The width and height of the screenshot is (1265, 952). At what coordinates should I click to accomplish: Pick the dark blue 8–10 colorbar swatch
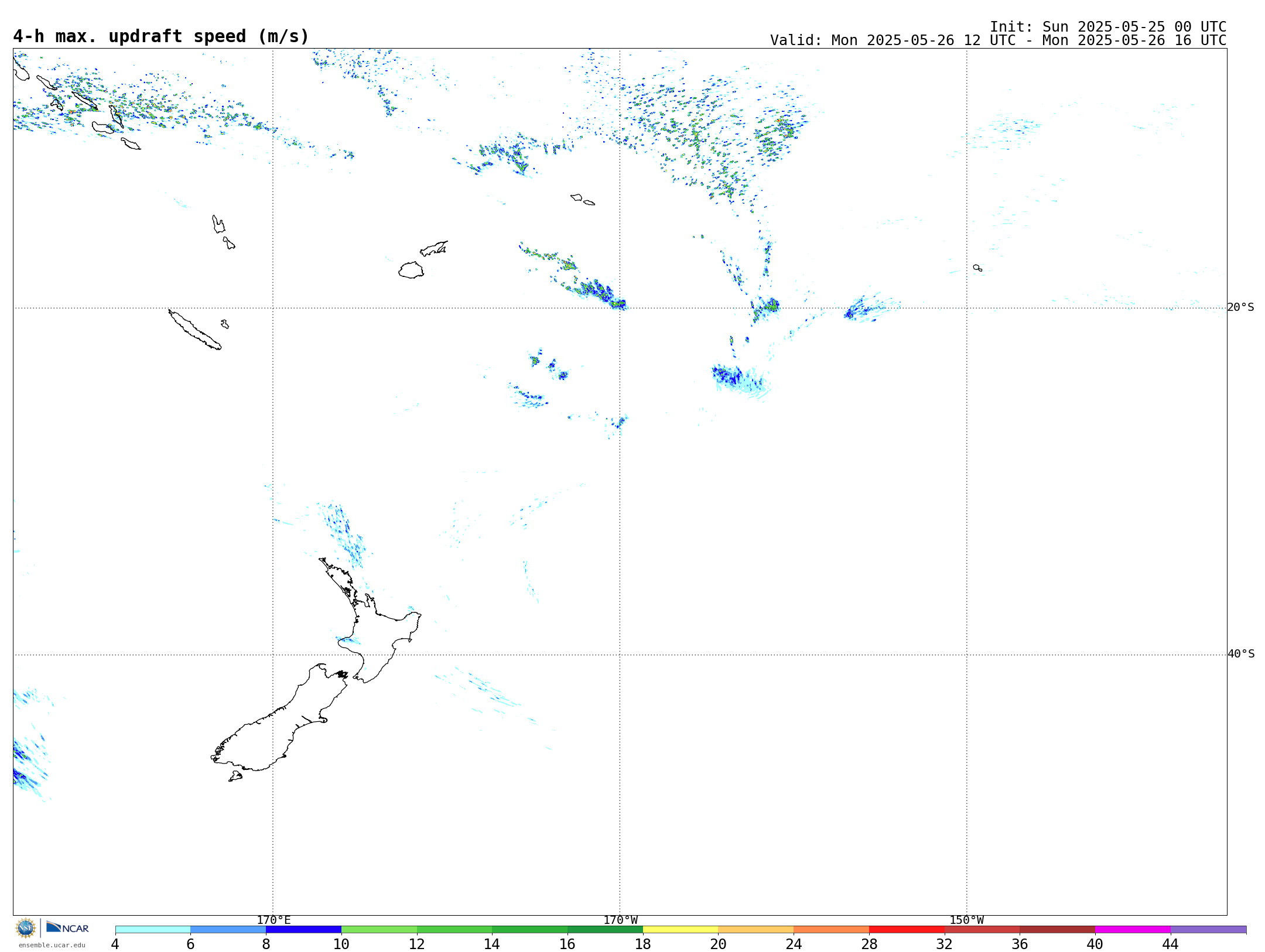pyautogui.click(x=303, y=929)
